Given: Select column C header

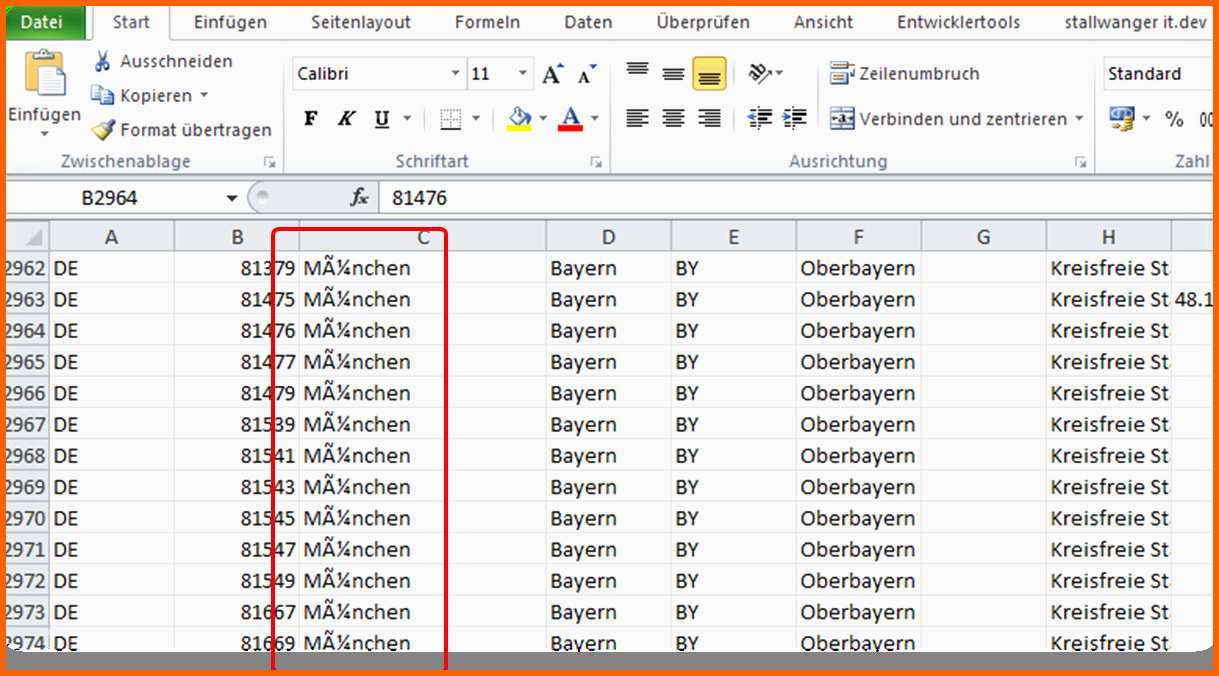Looking at the screenshot, I should click(423, 237).
